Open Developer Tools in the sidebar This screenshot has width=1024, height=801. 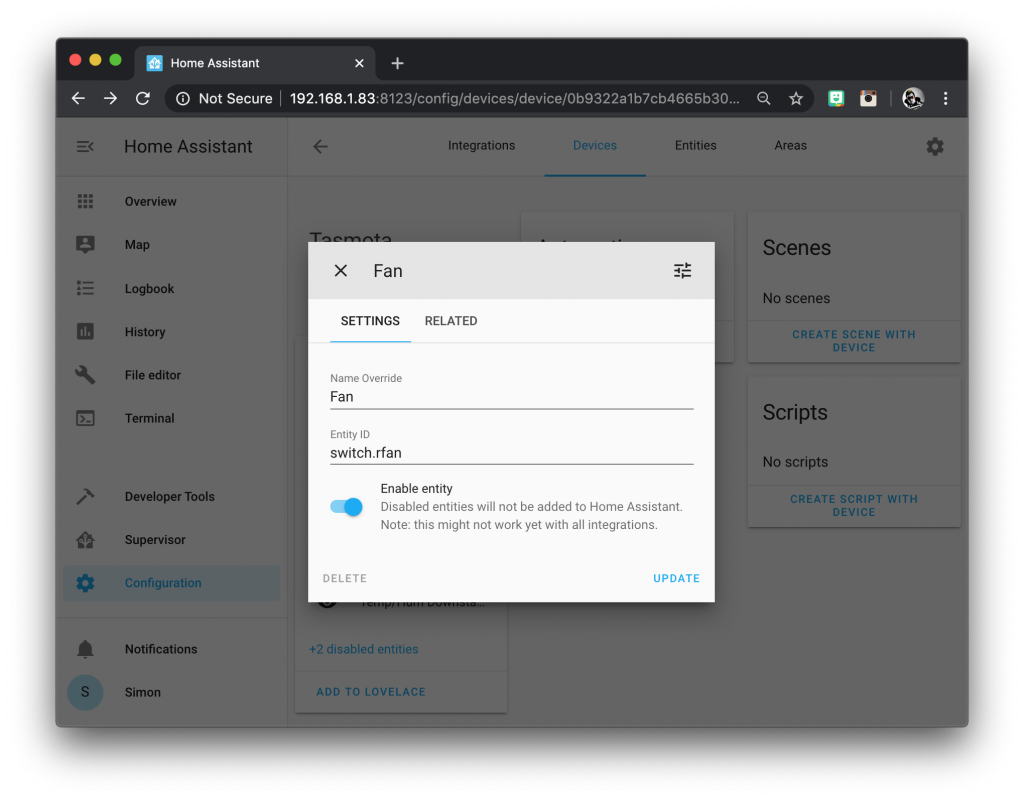click(x=172, y=496)
